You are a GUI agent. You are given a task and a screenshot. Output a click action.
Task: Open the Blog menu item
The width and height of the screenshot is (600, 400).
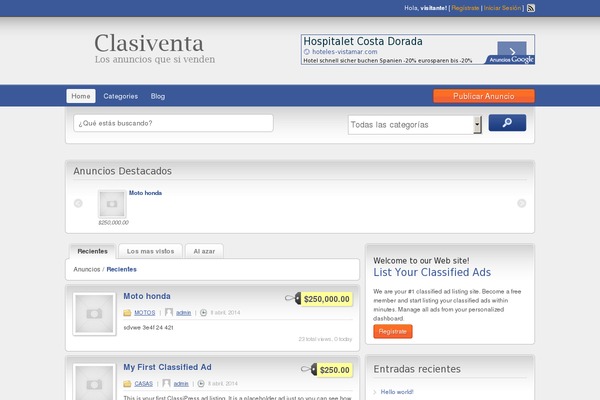click(x=158, y=96)
